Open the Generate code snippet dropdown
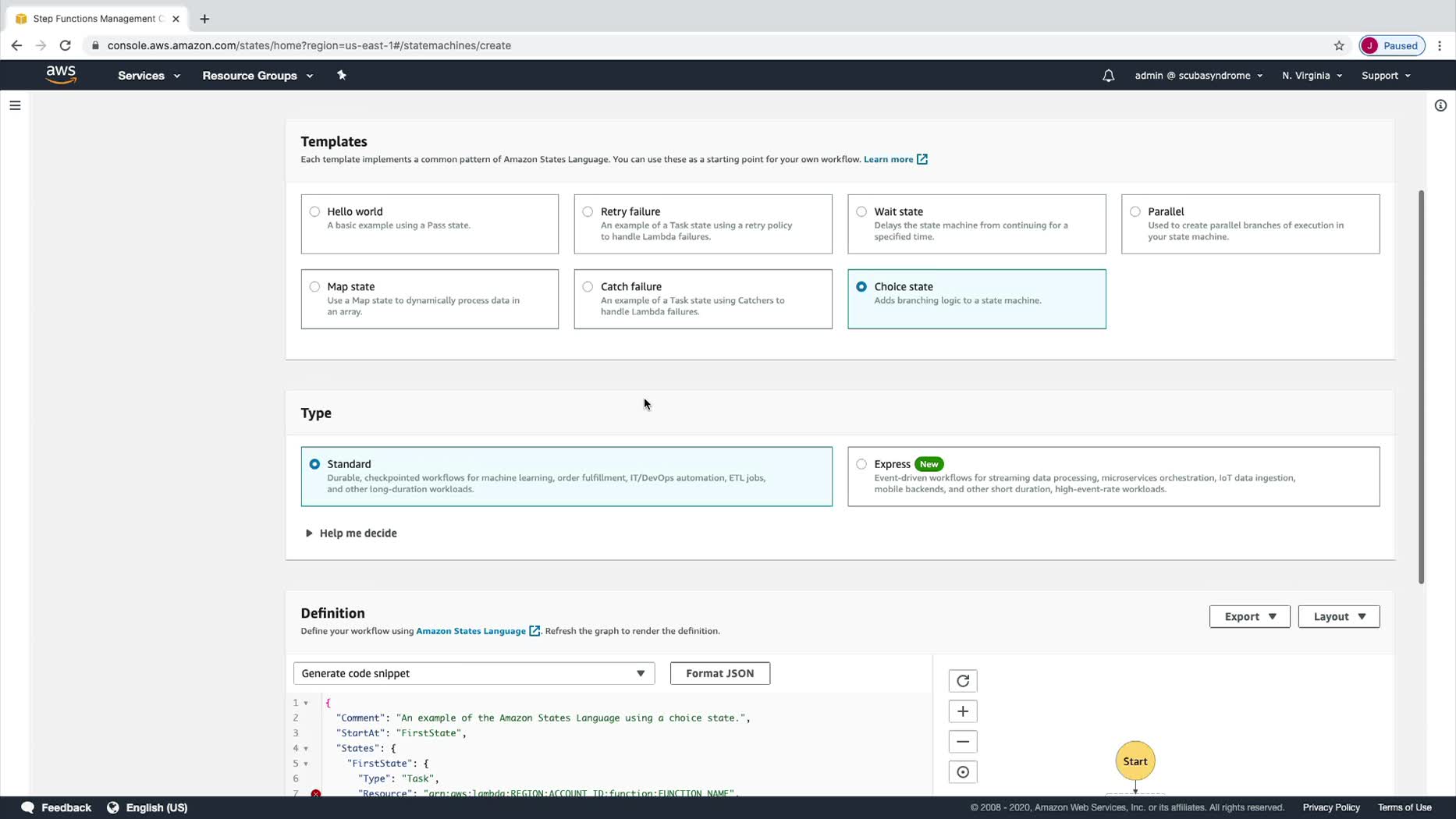Viewport: 1456px width, 819px height. coord(474,673)
